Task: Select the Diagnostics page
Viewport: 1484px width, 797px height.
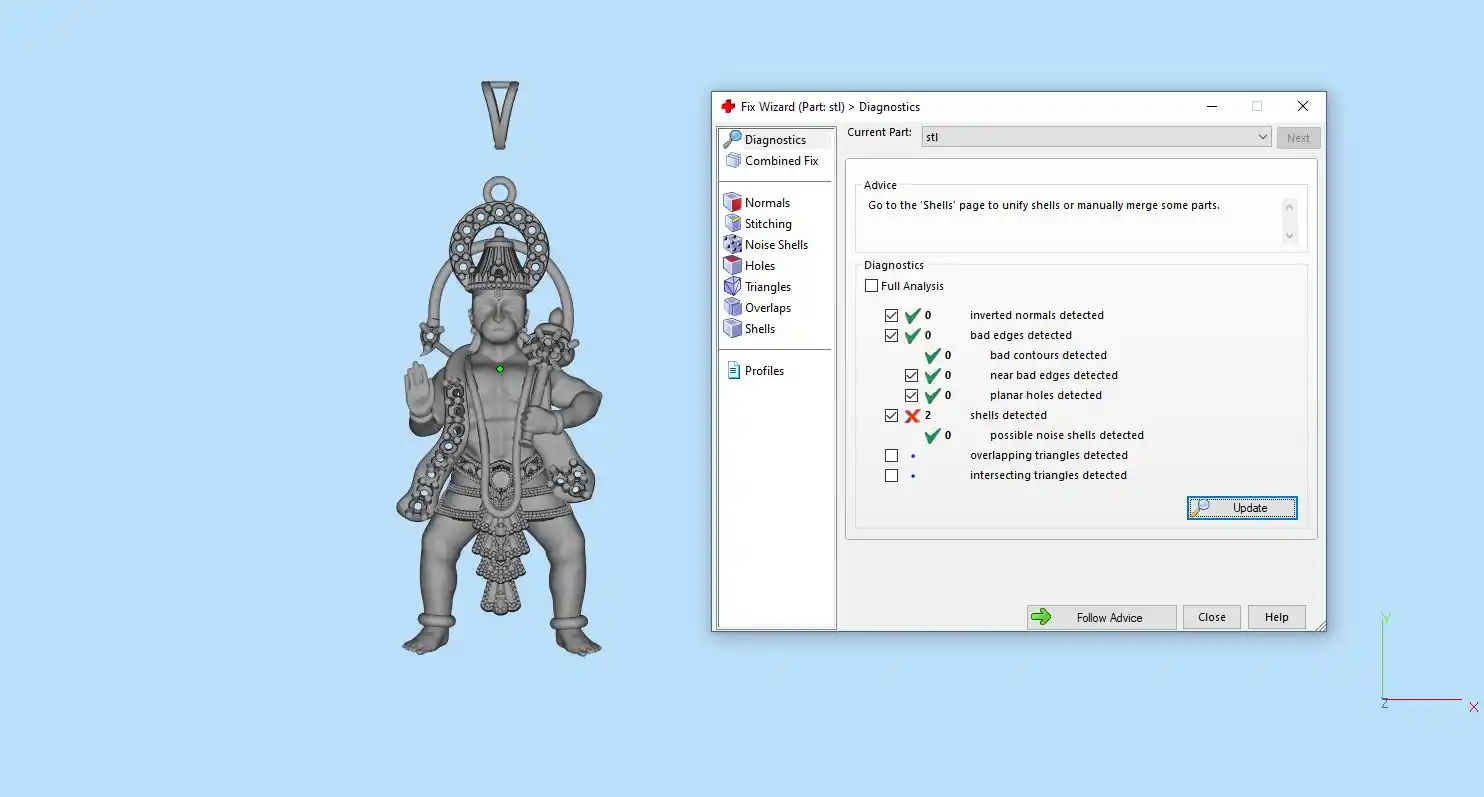Action: click(774, 140)
